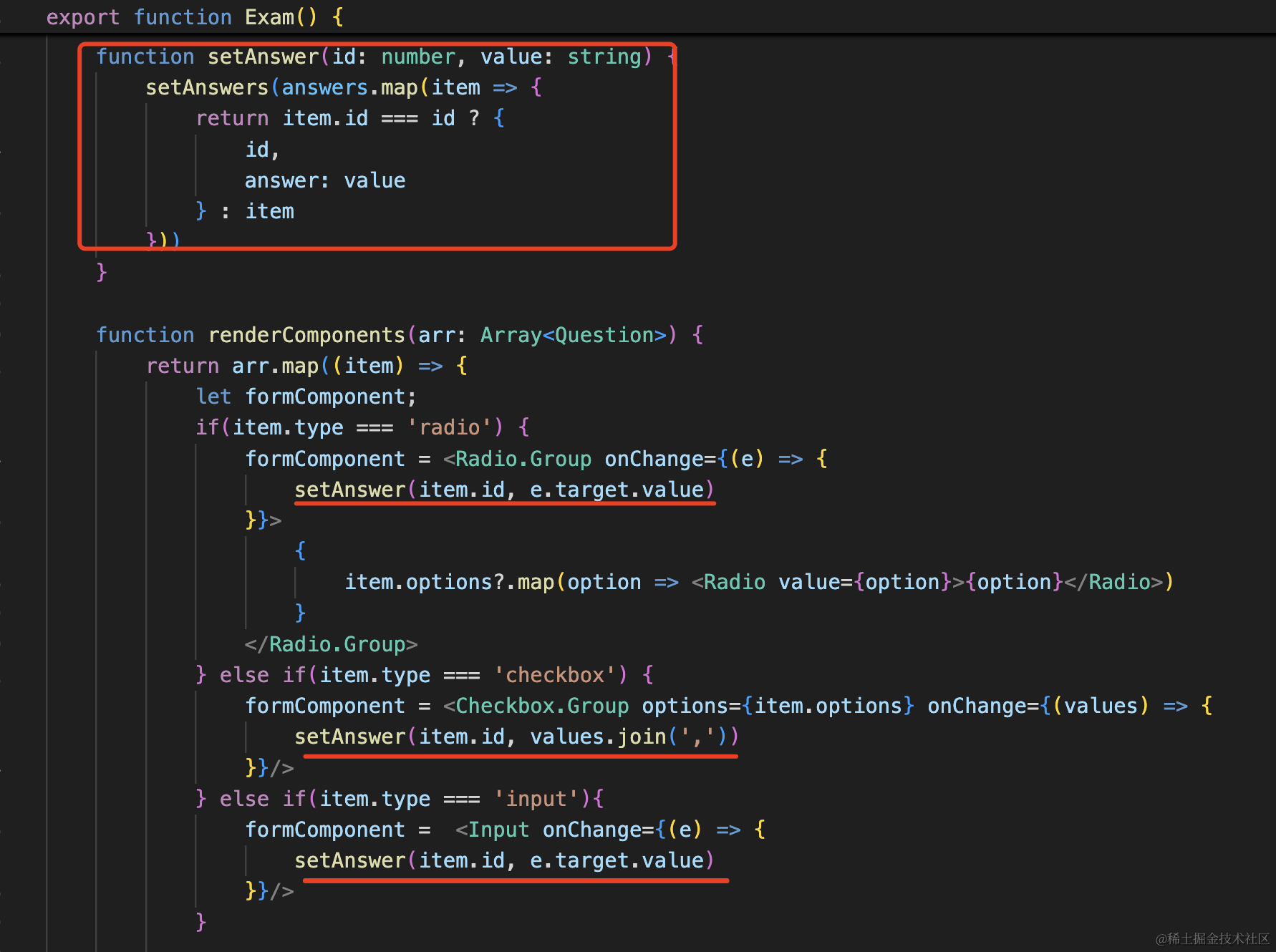Image resolution: width=1276 pixels, height=952 pixels.
Task: Click the number type annotation
Action: [x=418, y=57]
